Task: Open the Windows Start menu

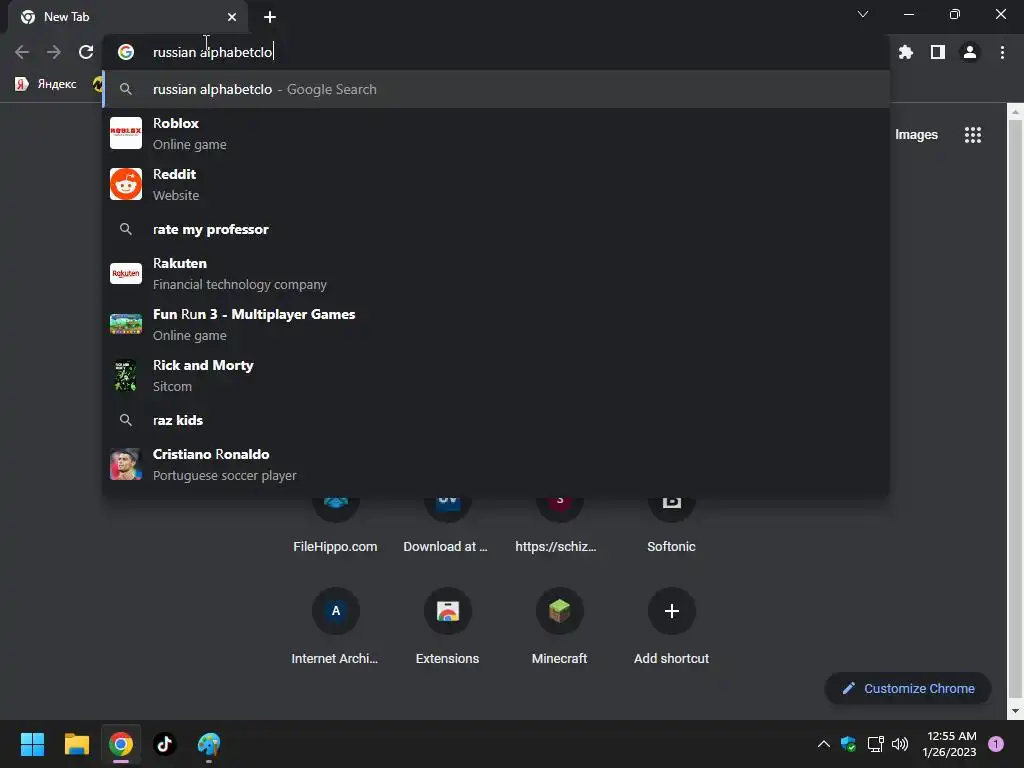Action: 32,744
